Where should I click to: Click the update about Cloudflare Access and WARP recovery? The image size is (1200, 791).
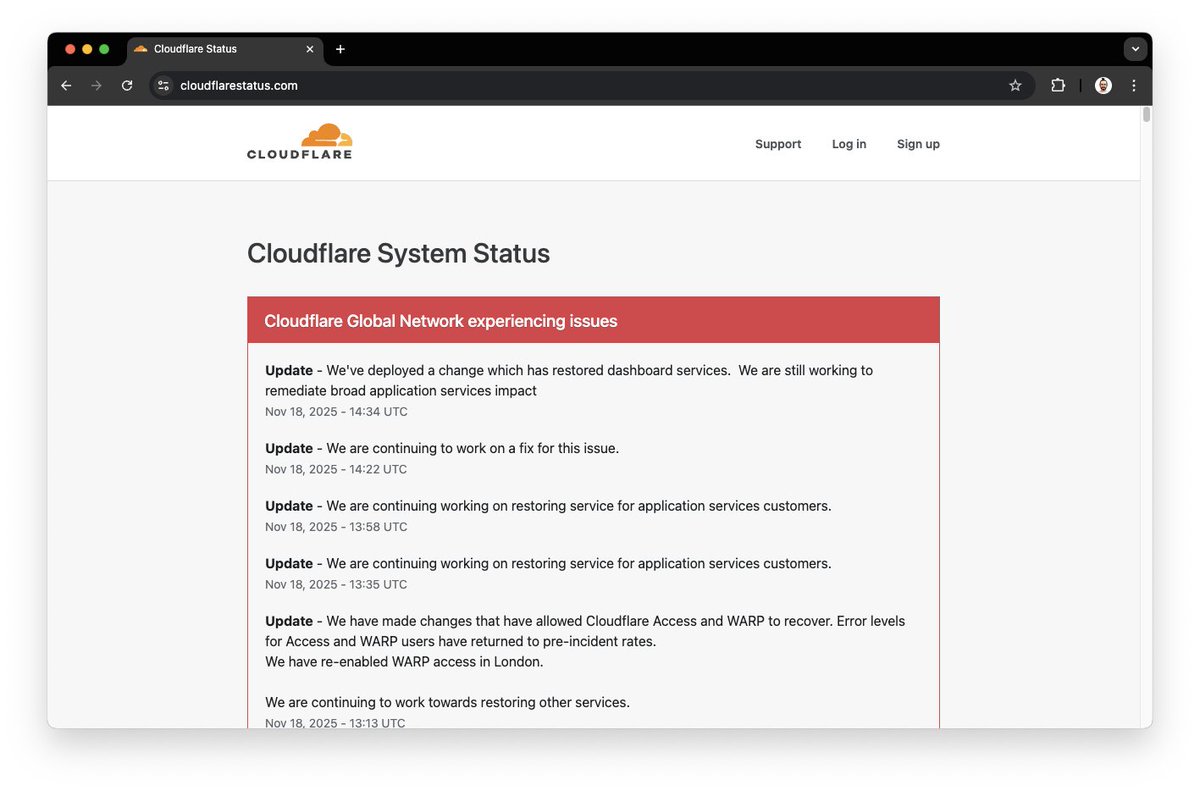585,631
